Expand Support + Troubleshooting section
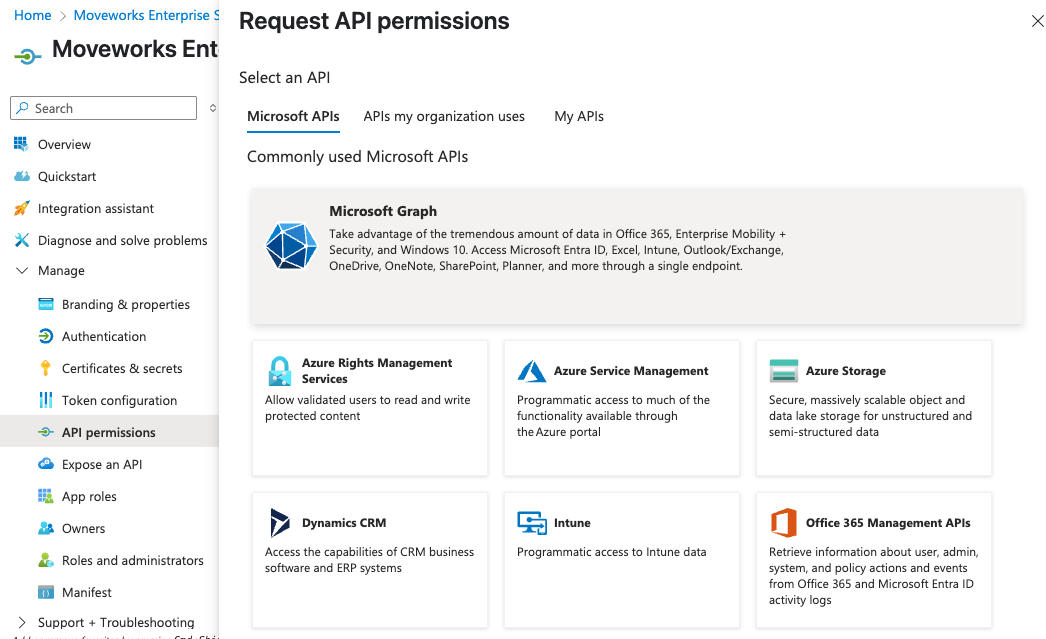 tap(22, 622)
